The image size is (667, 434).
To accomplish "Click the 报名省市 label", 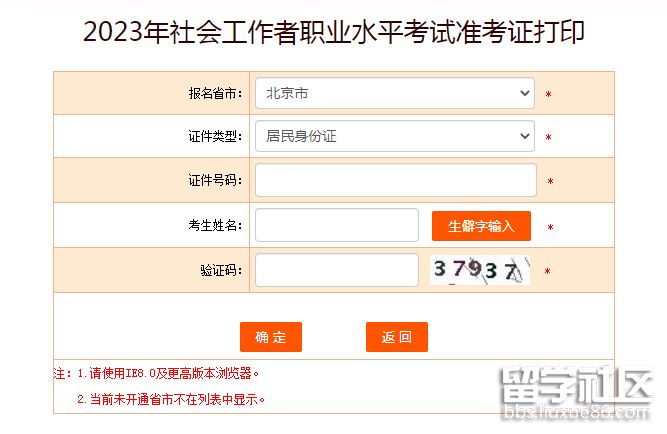I will click(215, 93).
